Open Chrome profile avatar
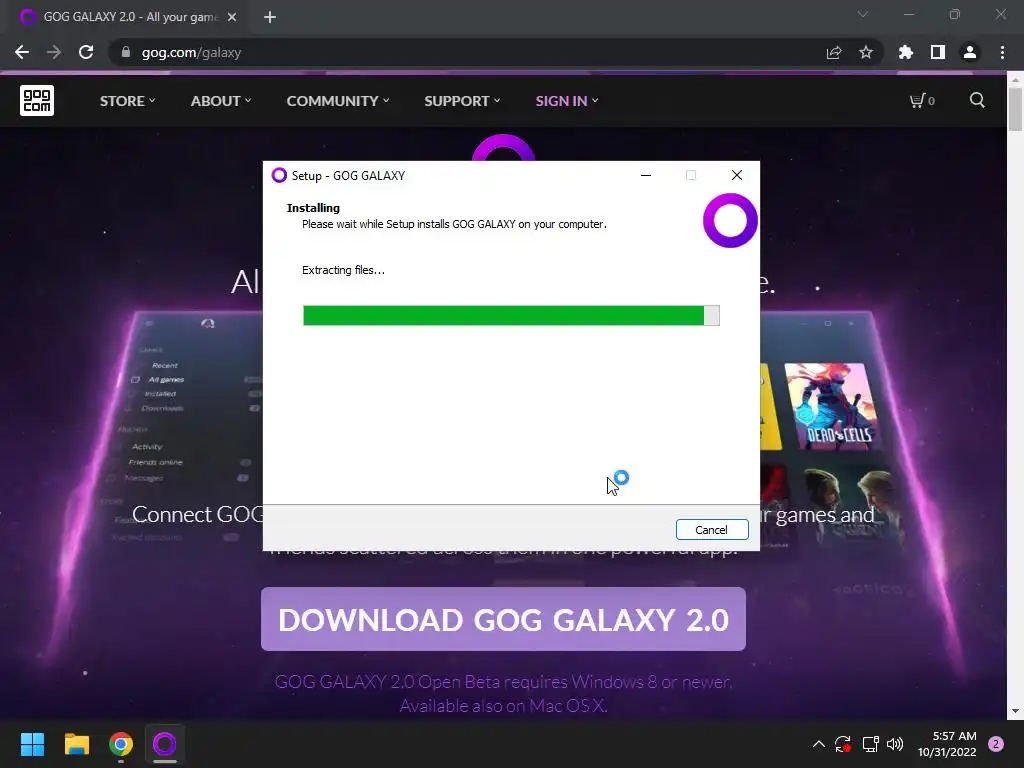This screenshot has height=768, width=1024. 970,52
